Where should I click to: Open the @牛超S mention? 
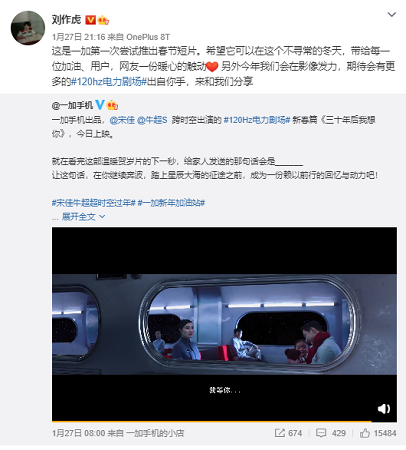152,120
